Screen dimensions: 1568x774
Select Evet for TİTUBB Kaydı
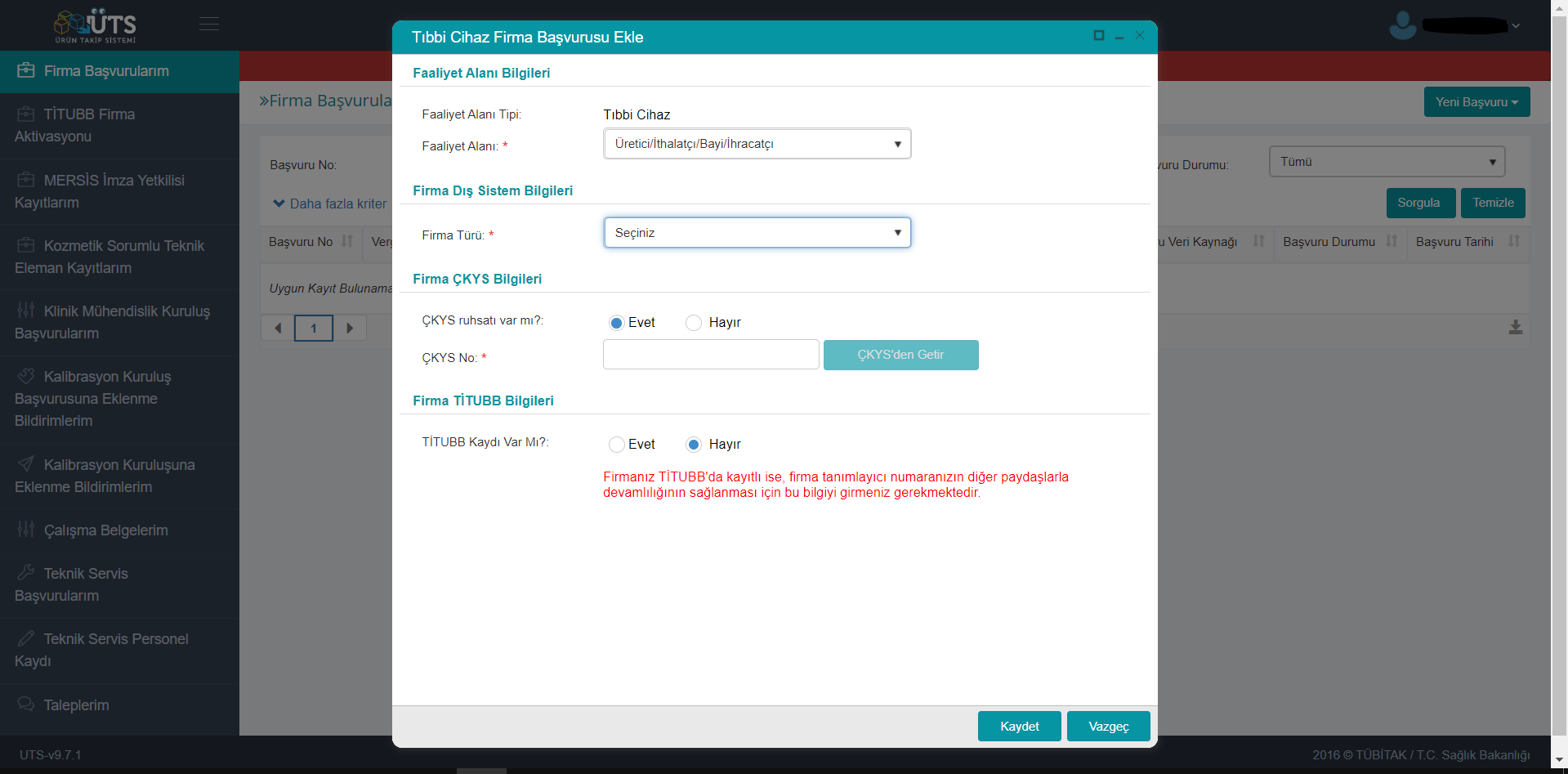(x=617, y=445)
